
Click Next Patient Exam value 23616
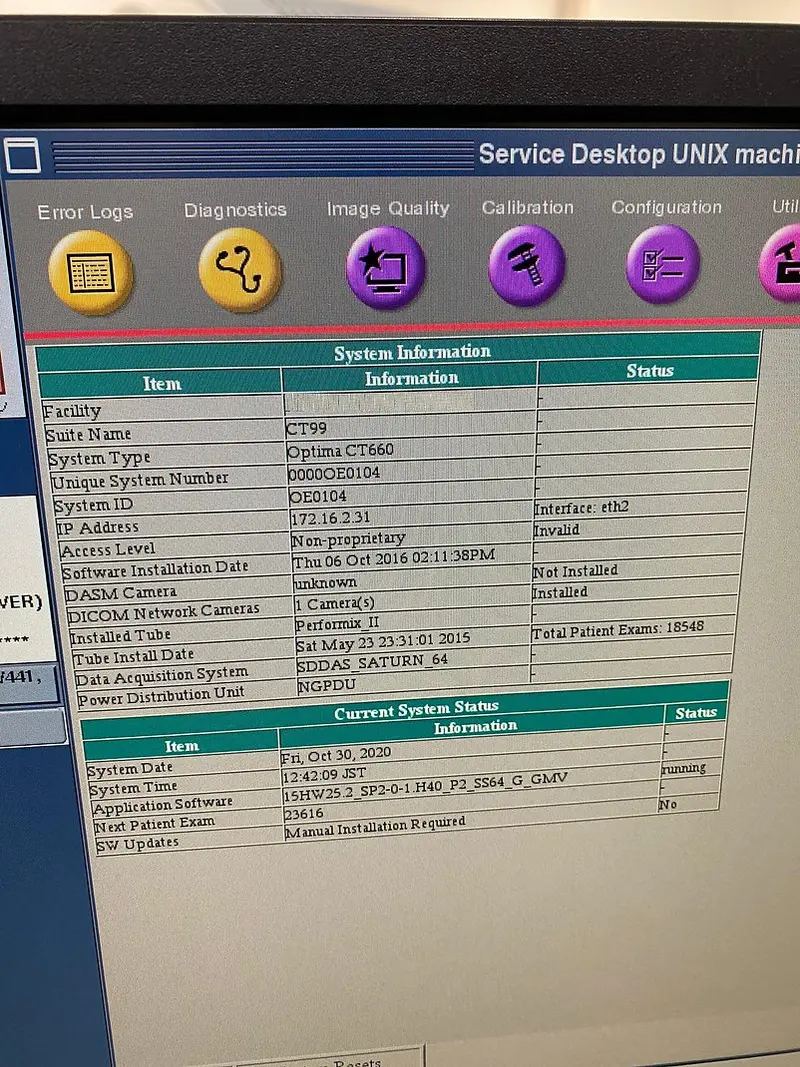(x=303, y=814)
